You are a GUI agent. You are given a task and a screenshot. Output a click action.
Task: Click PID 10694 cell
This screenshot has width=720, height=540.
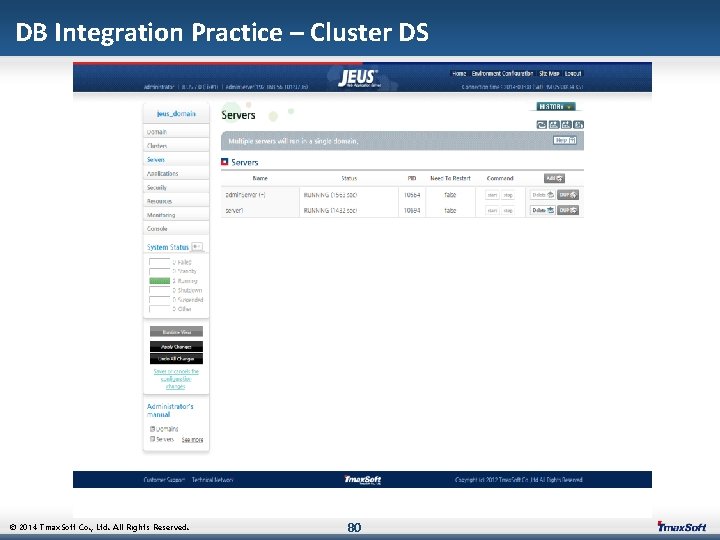pyautogui.click(x=412, y=210)
